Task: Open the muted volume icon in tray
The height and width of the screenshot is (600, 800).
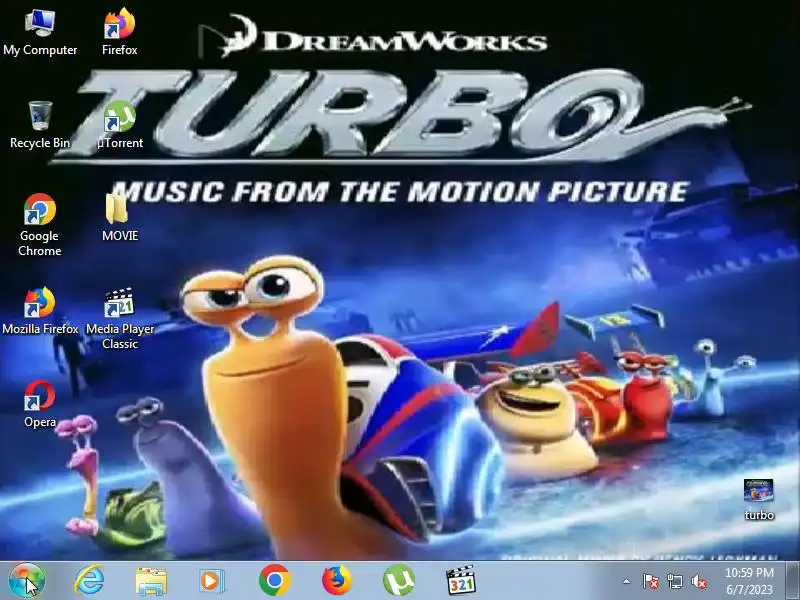Action: tap(699, 582)
